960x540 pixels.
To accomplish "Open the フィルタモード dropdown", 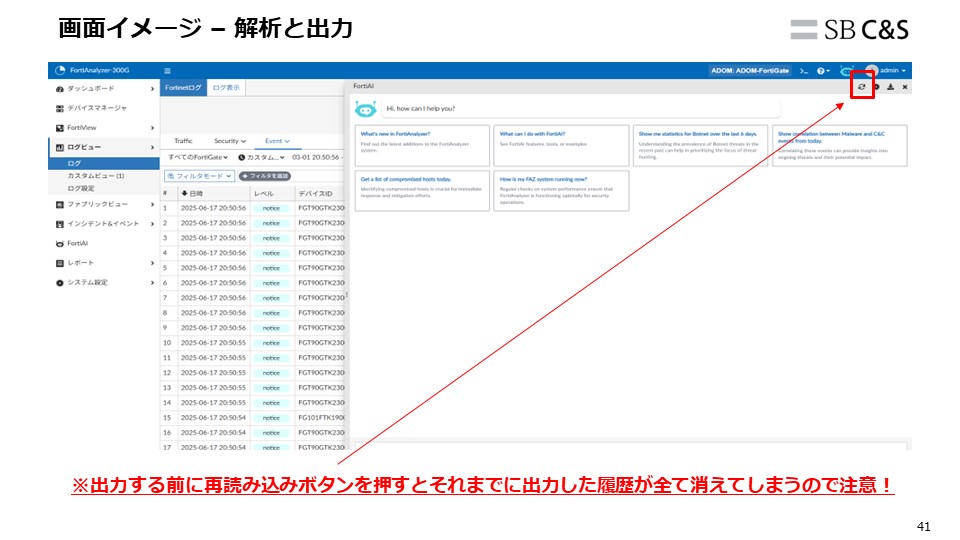I will (199, 176).
